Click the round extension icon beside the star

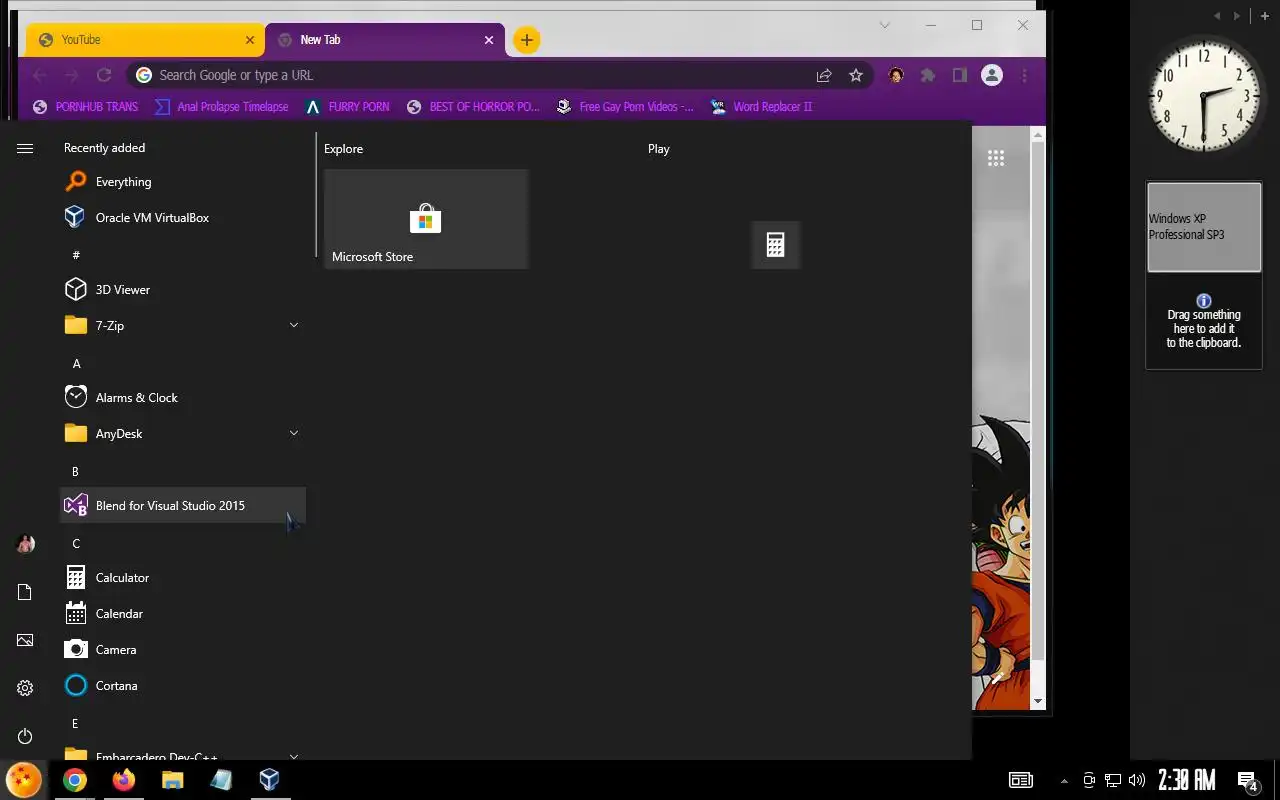(896, 75)
